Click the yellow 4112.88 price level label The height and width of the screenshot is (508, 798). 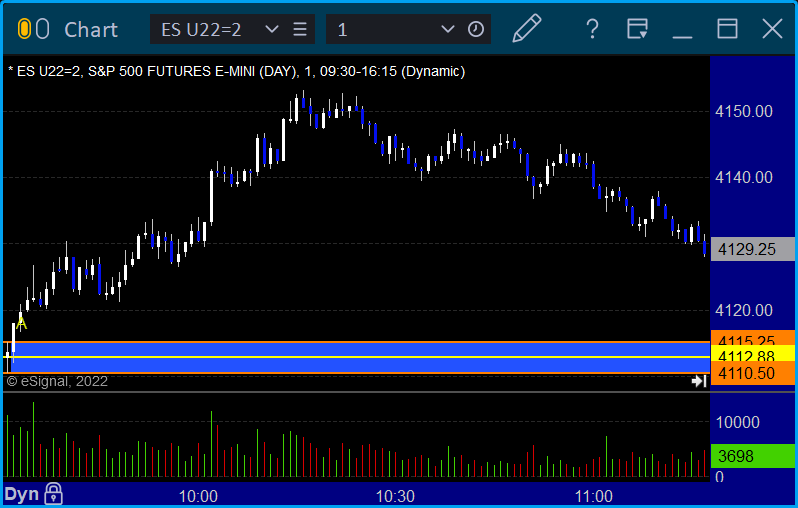coord(752,356)
